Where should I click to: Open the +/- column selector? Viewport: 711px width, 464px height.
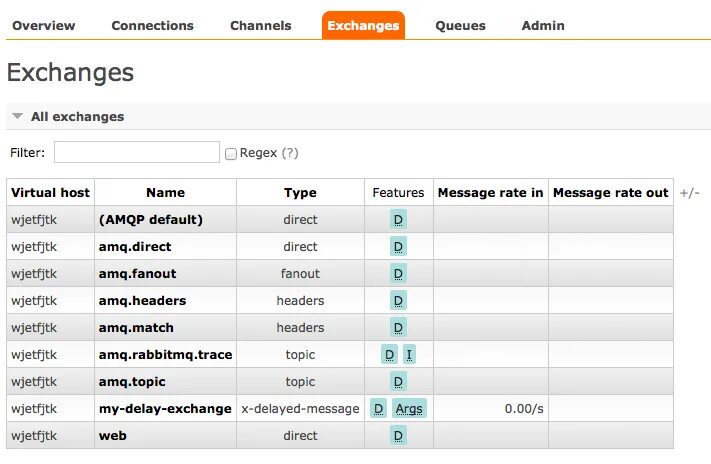pyautogui.click(x=689, y=193)
